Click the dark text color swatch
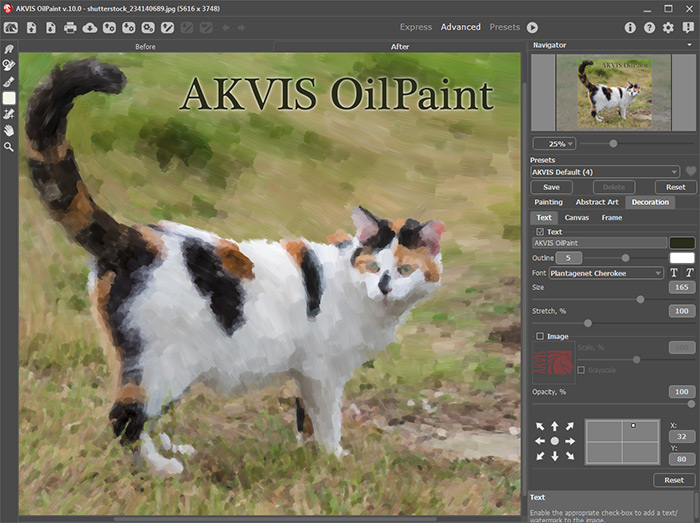The height and width of the screenshot is (523, 700). [682, 243]
